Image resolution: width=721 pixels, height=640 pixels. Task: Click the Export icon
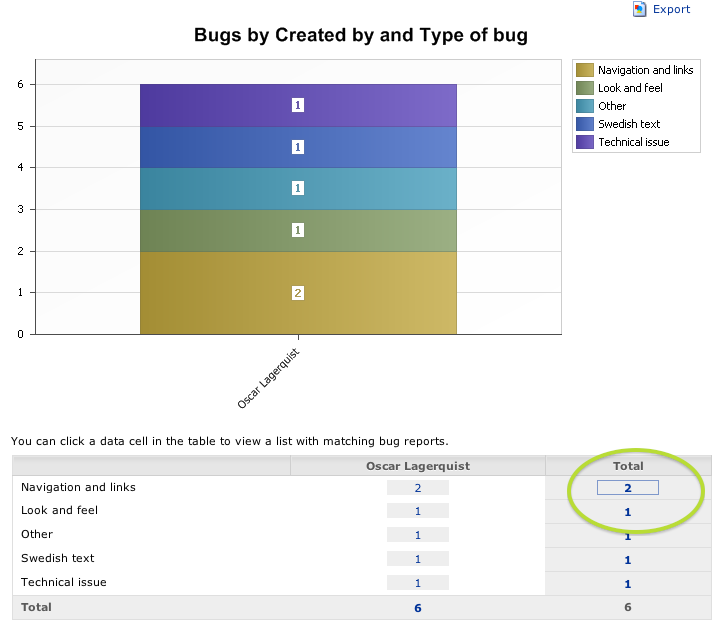640,9
